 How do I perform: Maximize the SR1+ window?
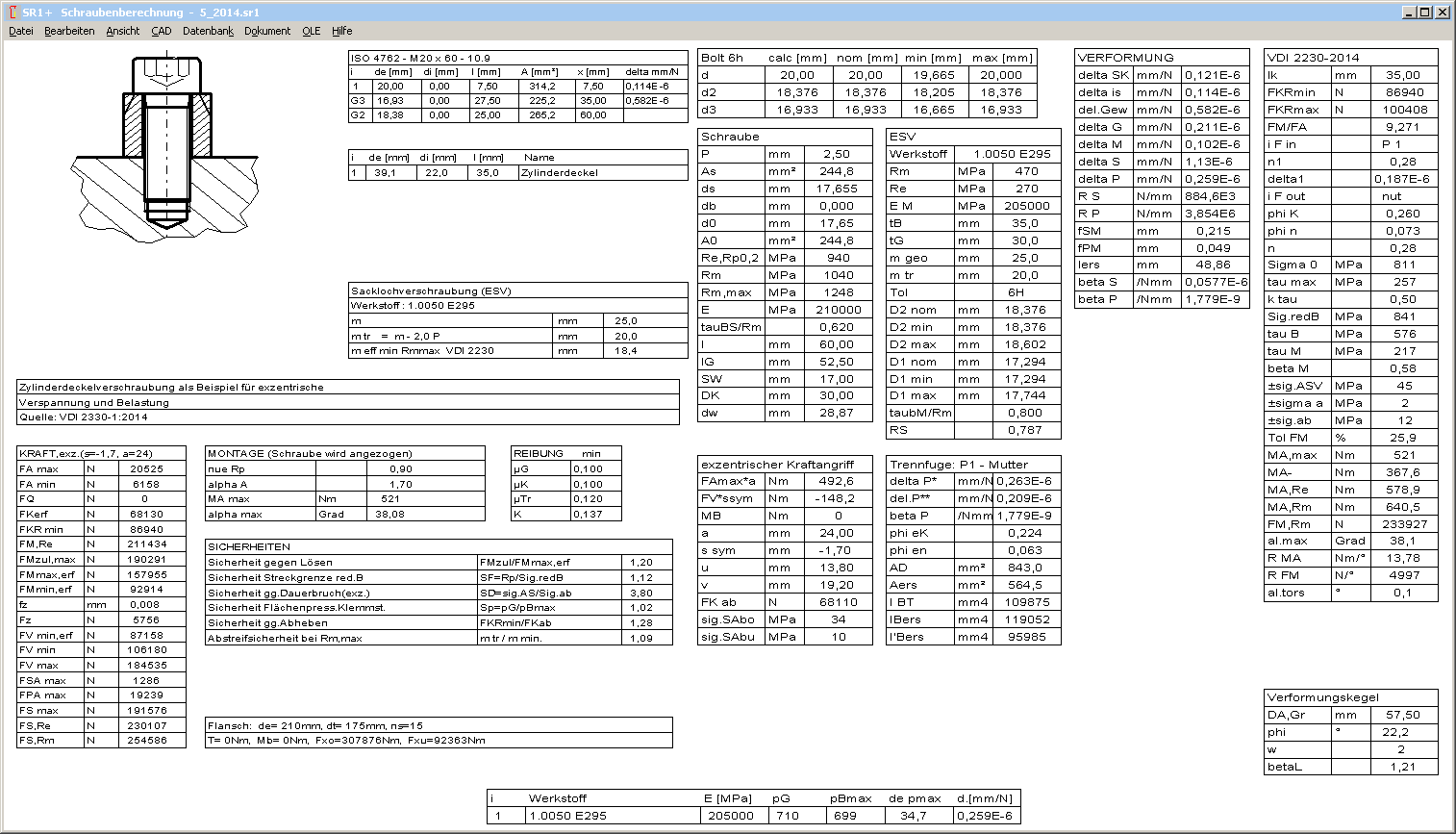click(x=1425, y=13)
